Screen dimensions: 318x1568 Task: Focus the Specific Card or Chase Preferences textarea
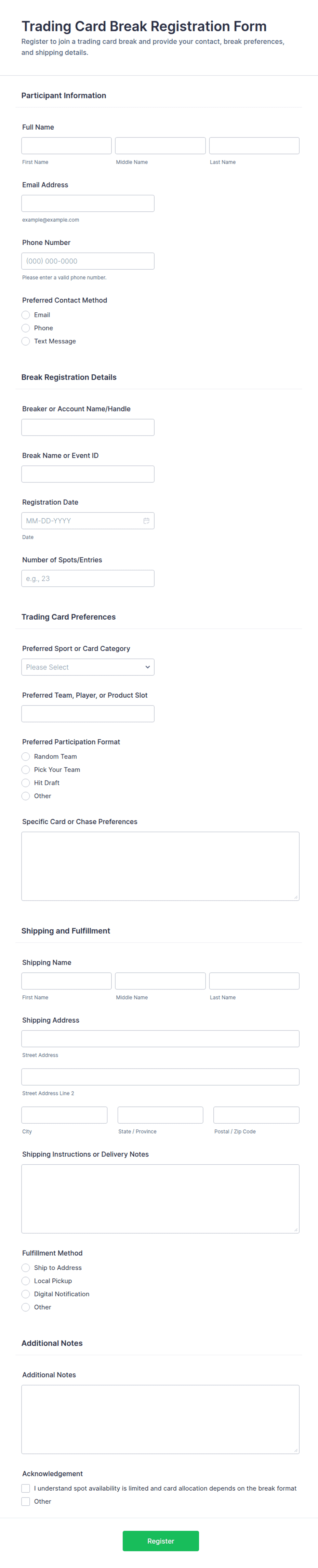coord(160,866)
